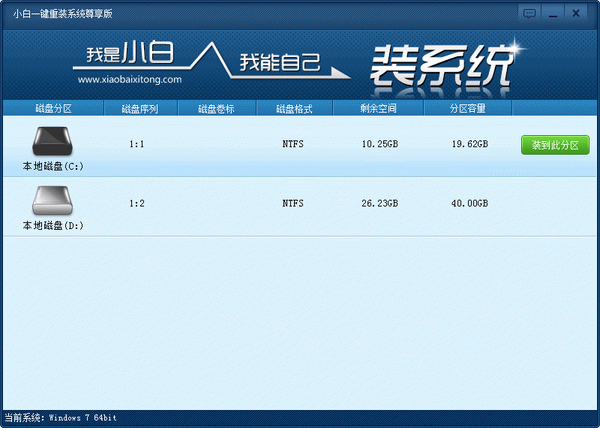Click NTFS format in the C: row
Screen dimensions: 600x428
pyautogui.click(x=293, y=144)
